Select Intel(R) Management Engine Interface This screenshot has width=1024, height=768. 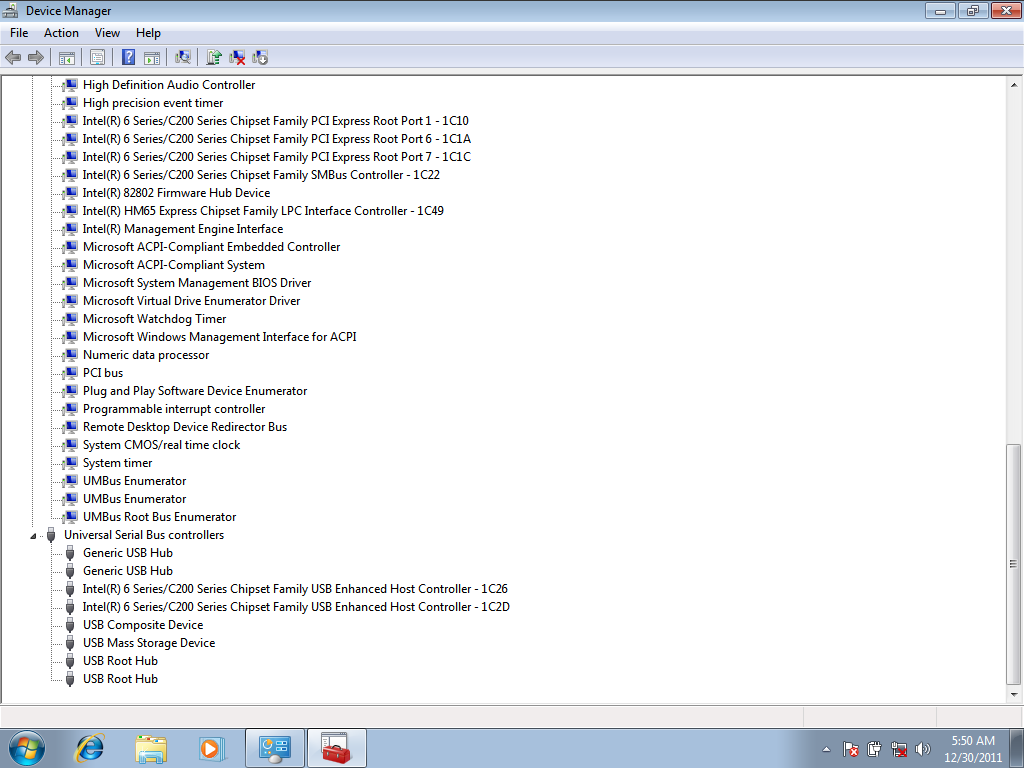tap(183, 229)
